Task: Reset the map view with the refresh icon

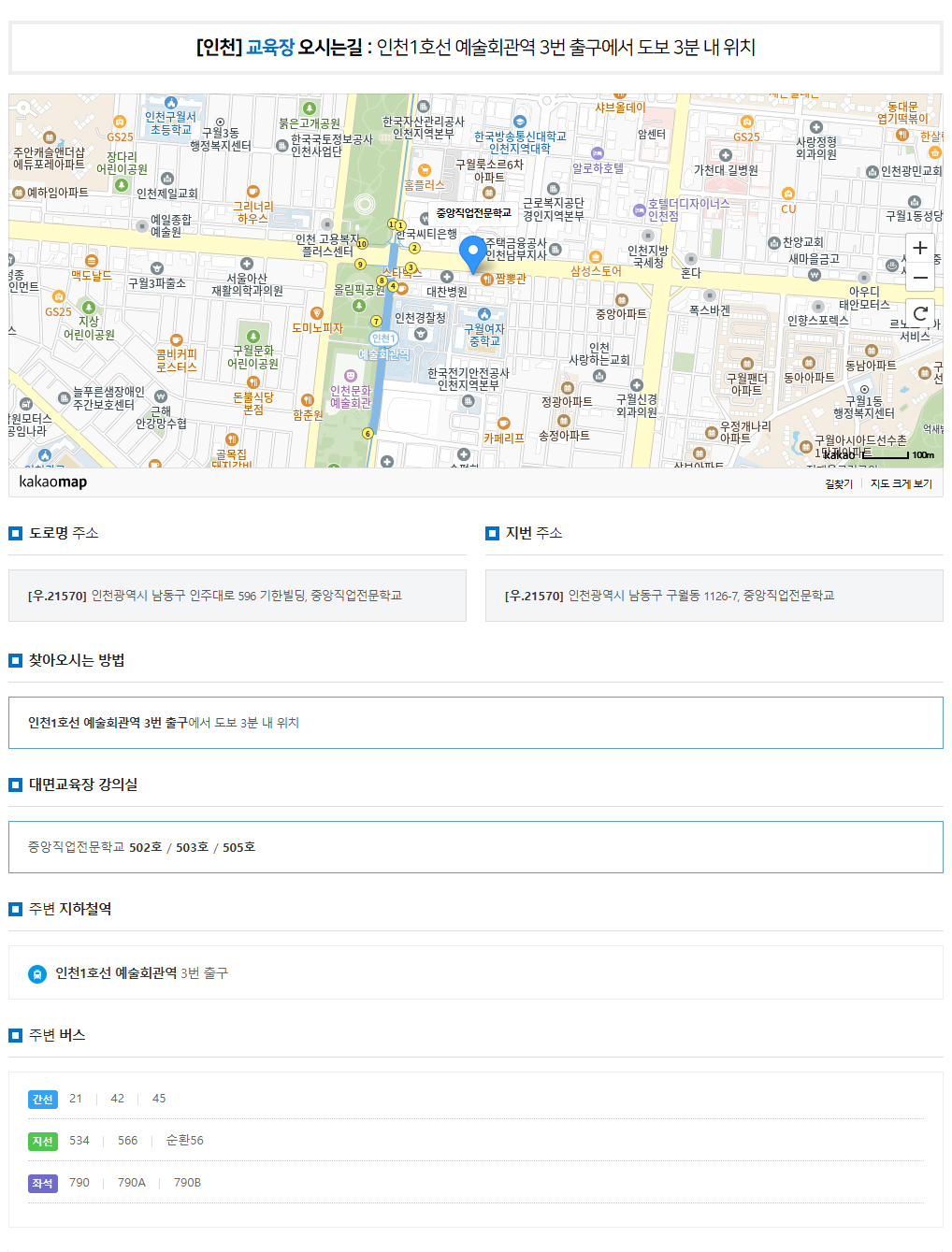Action: point(919,313)
